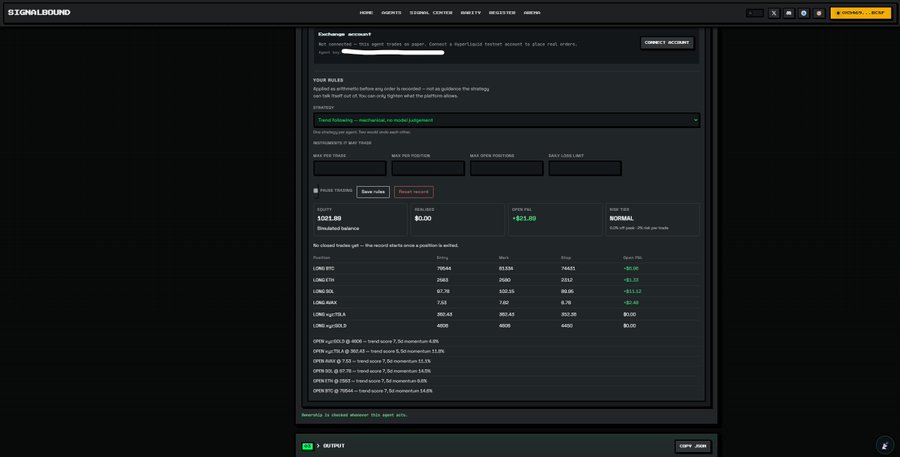Click the Copy JSON button
The height and width of the screenshot is (457, 900).
(x=693, y=446)
